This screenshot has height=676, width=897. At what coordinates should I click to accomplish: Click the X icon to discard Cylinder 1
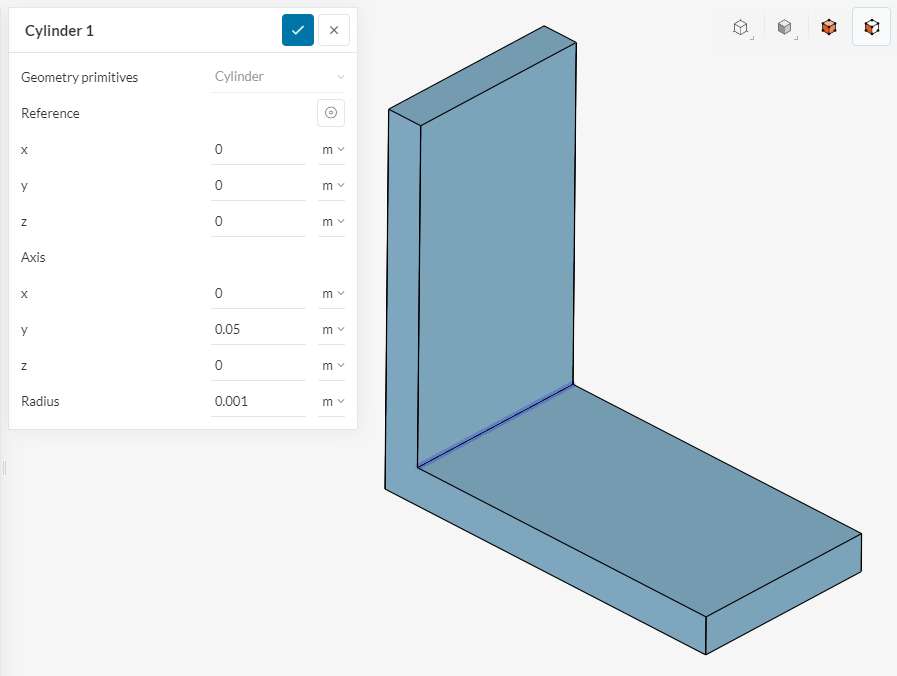pyautogui.click(x=333, y=30)
